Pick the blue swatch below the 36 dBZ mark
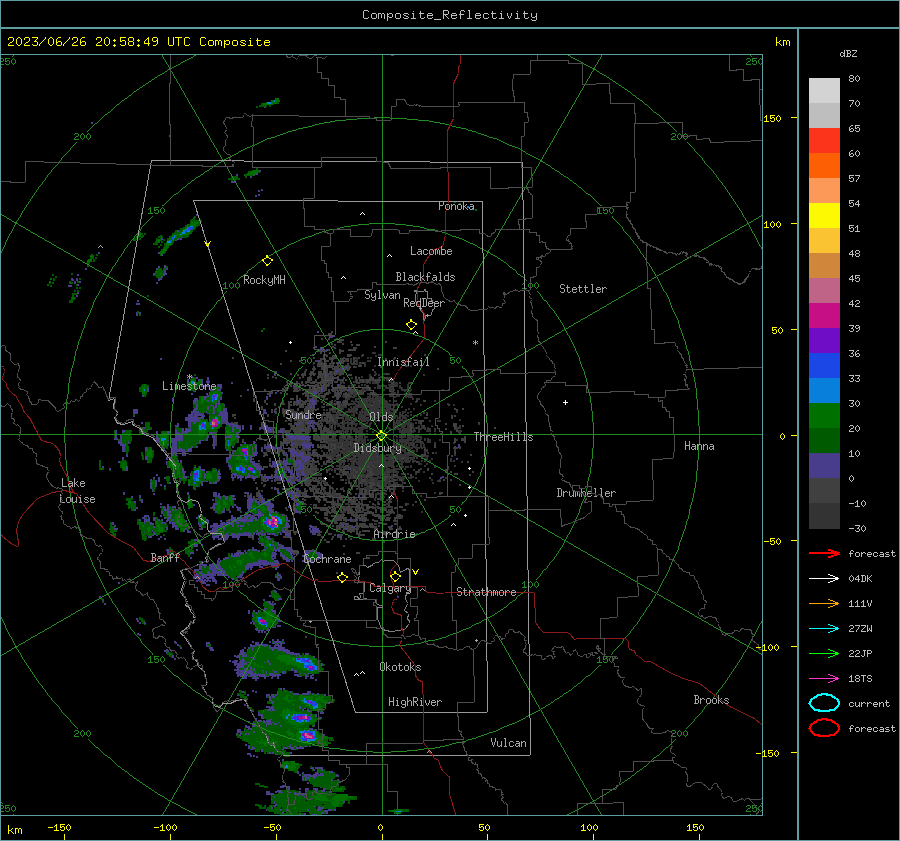 point(824,366)
